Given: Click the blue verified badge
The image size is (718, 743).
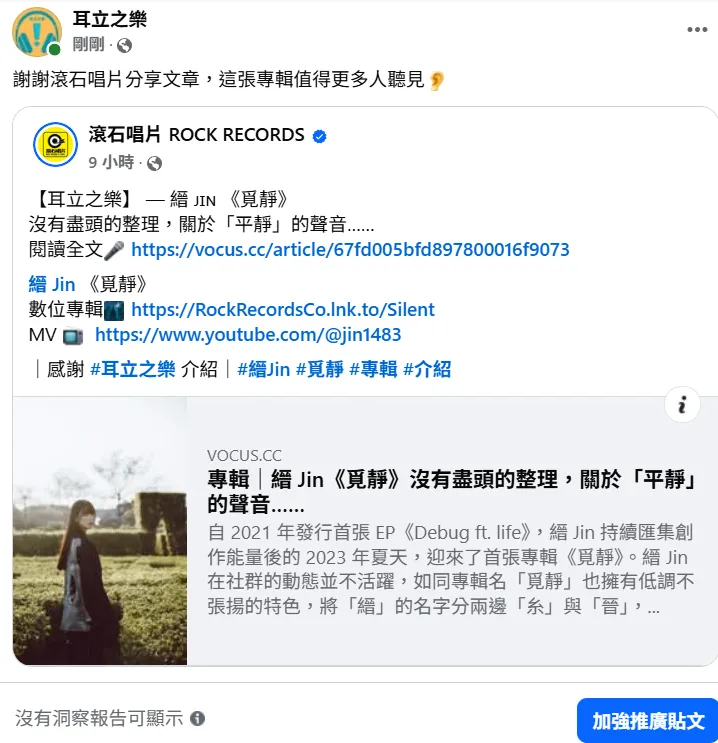Looking at the screenshot, I should 319,136.
